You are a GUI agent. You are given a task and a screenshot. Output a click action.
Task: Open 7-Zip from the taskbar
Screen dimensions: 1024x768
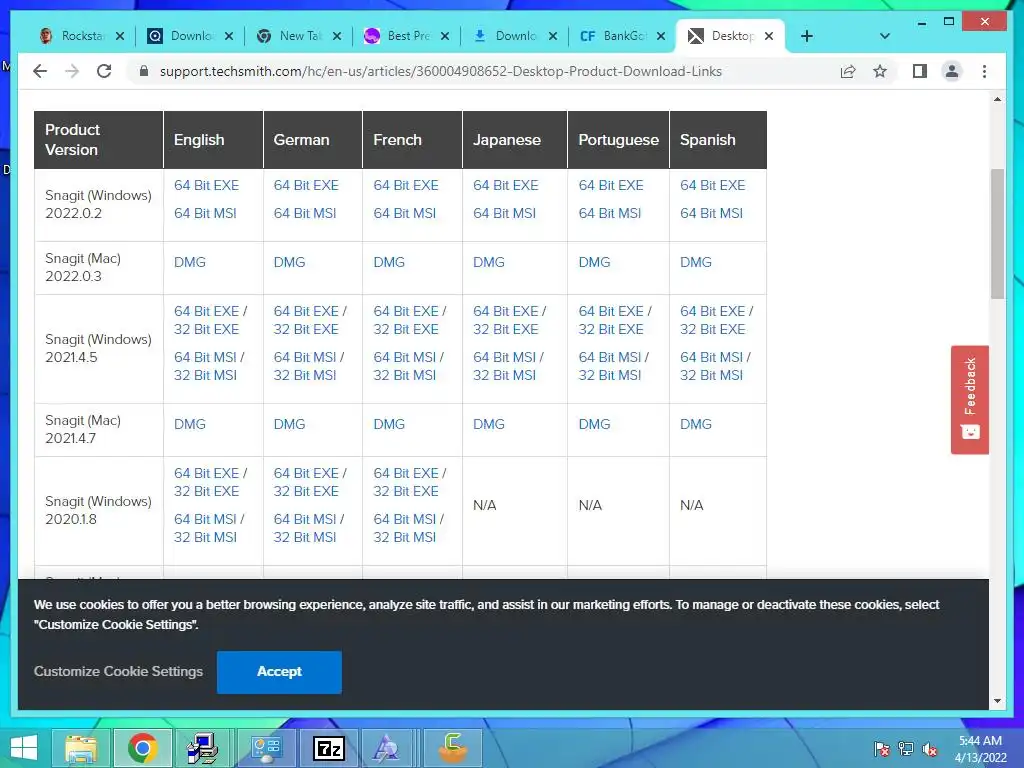[x=328, y=748]
